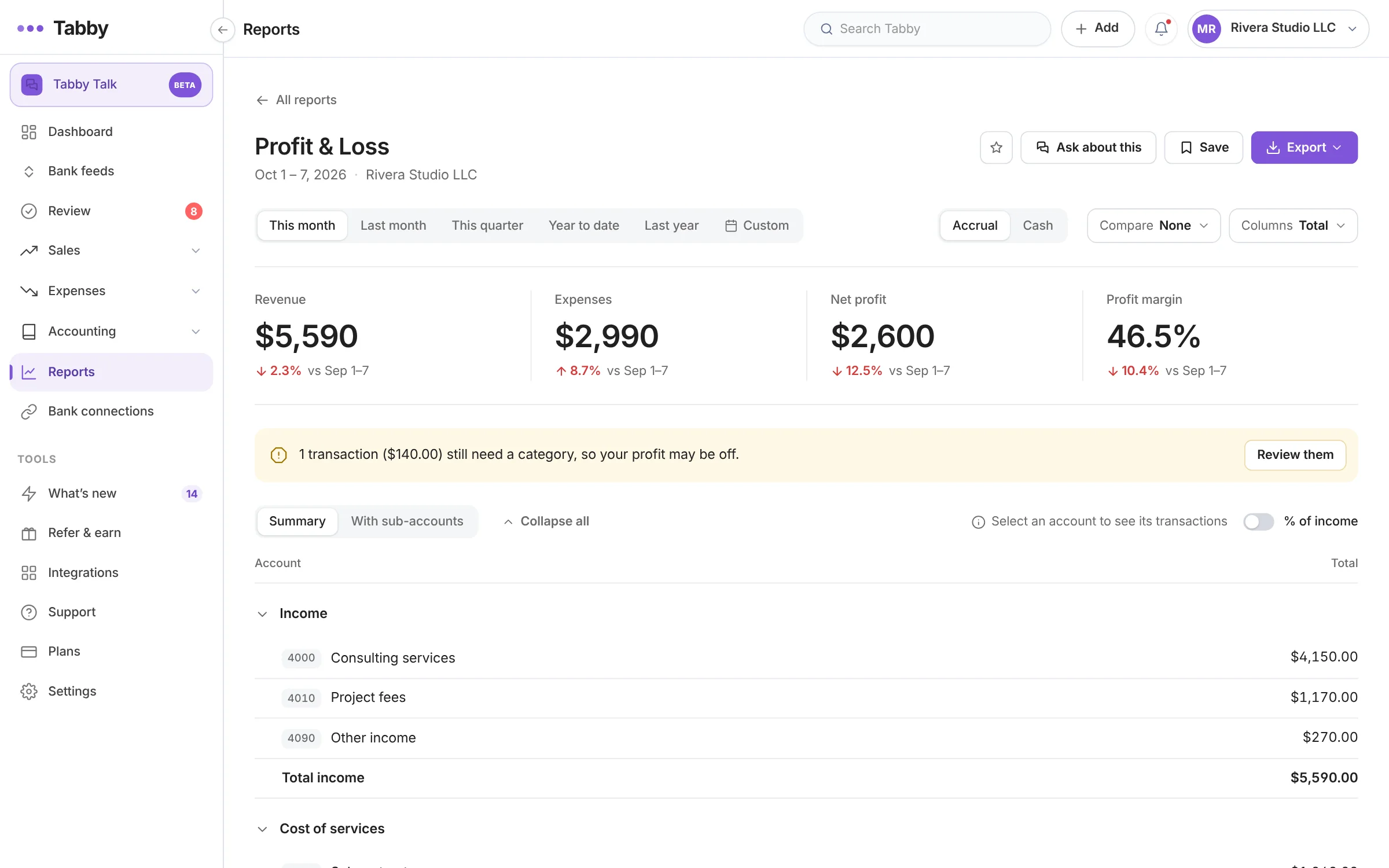
Task: Click Collapse all
Action: tap(546, 521)
